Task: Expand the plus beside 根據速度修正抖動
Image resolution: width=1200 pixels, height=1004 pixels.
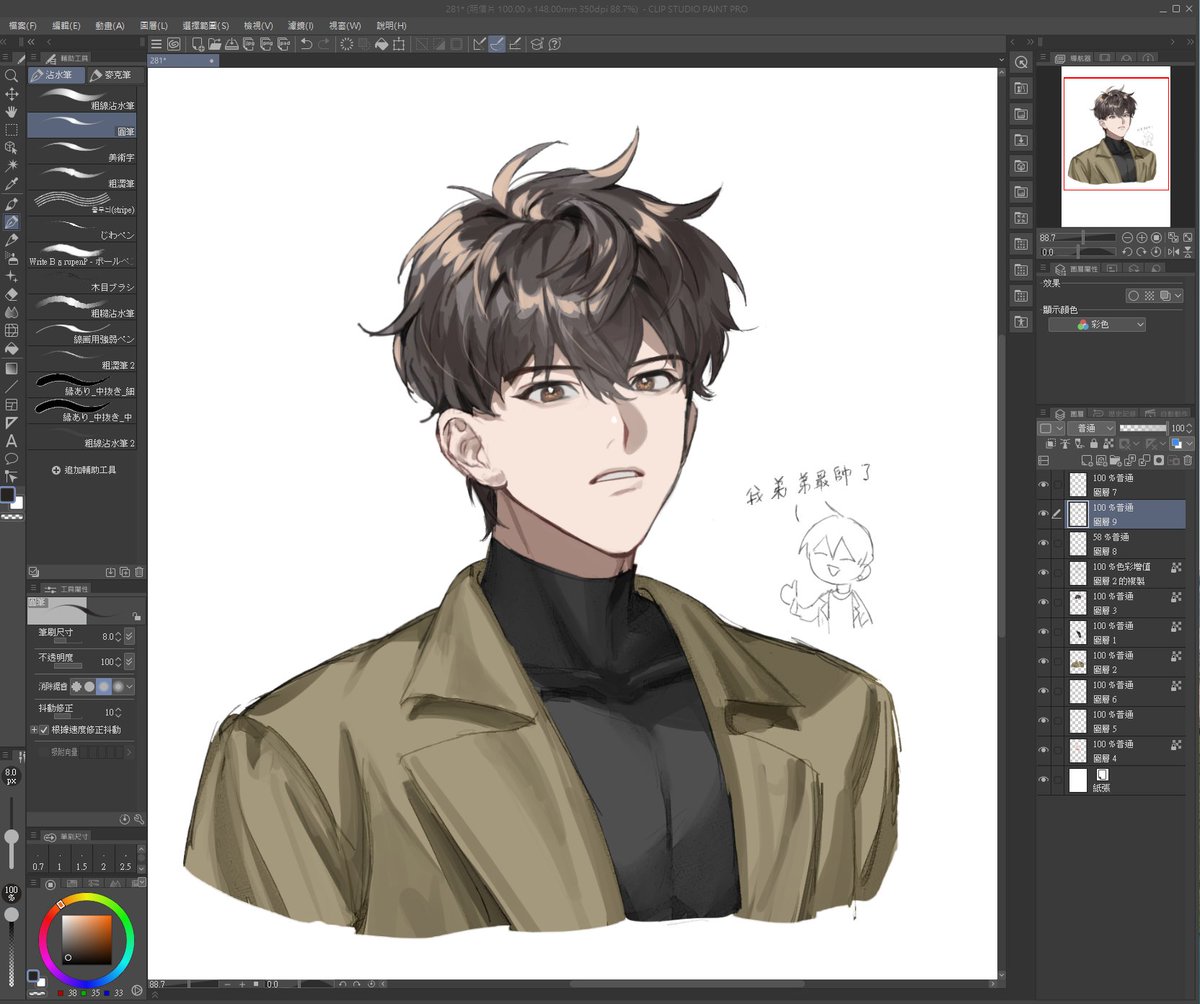Action: point(33,730)
